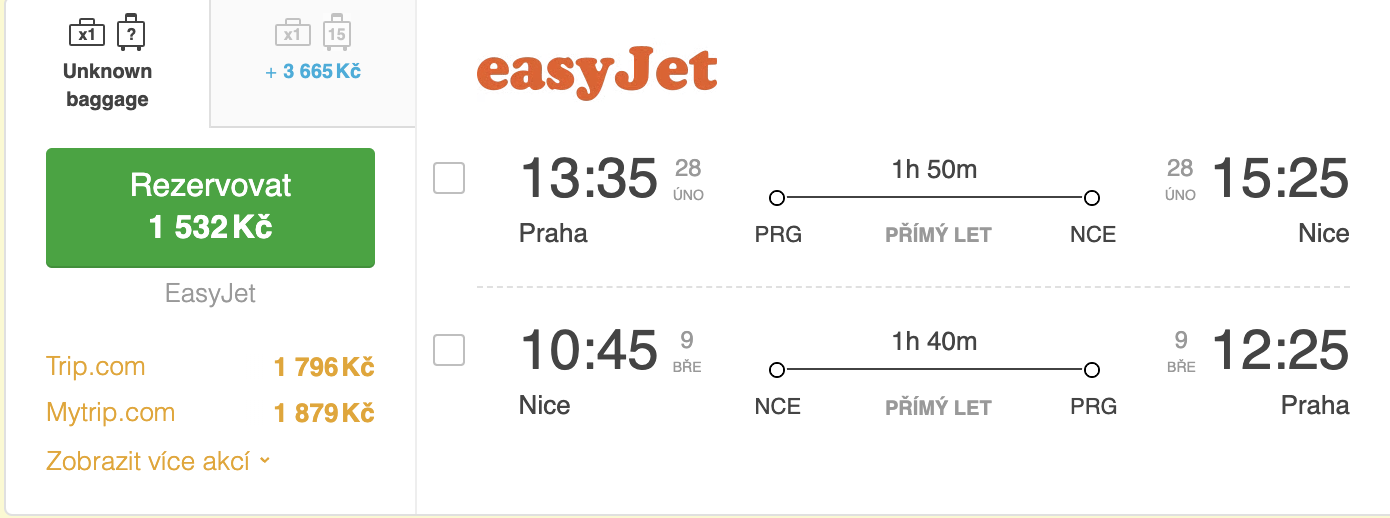Tick the checkbox for the 10:45 Nice flight
Image resolution: width=1390 pixels, height=518 pixels.
[449, 350]
